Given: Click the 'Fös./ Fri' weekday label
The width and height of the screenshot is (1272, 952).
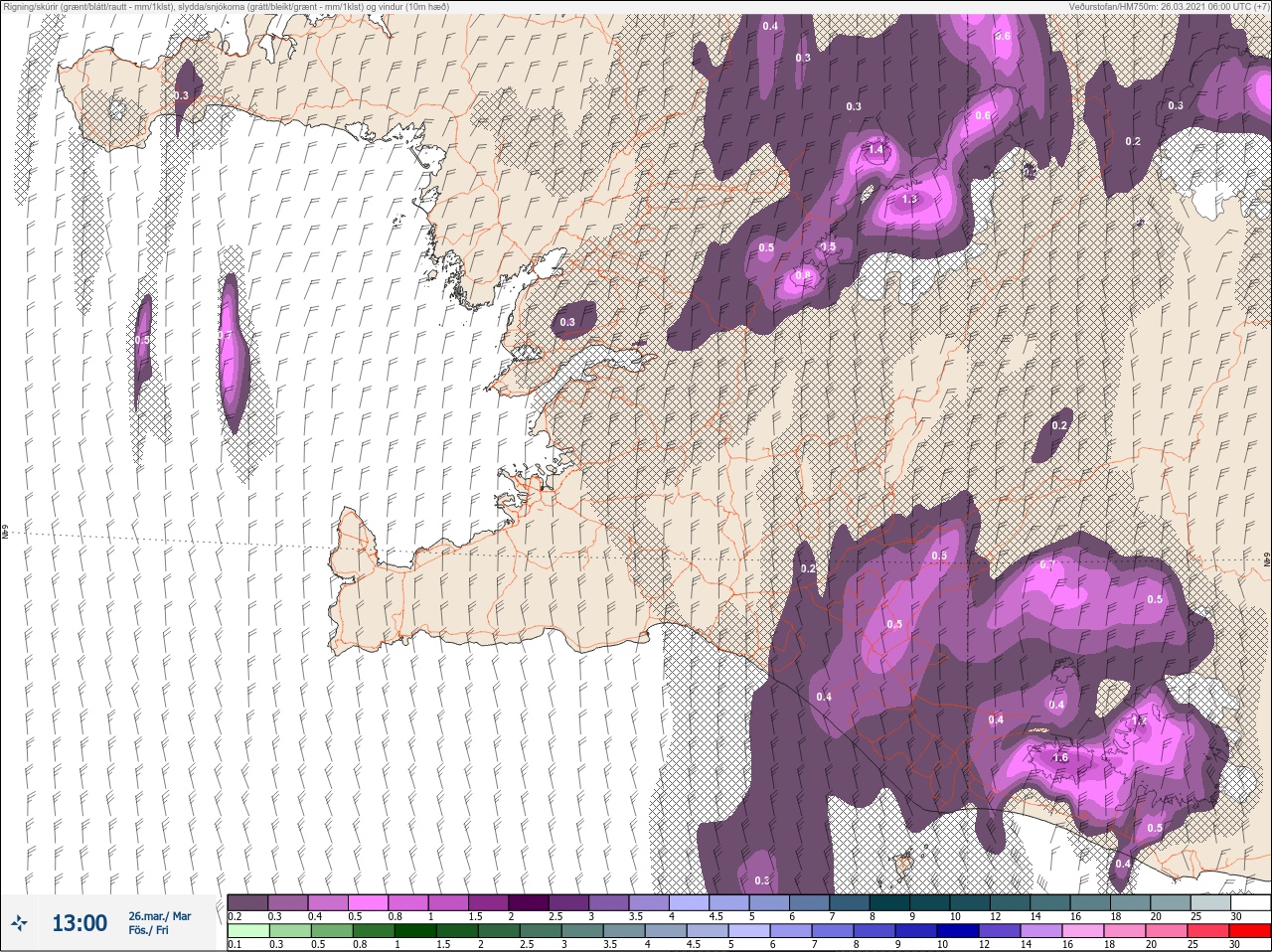Looking at the screenshot, I should point(147,930).
